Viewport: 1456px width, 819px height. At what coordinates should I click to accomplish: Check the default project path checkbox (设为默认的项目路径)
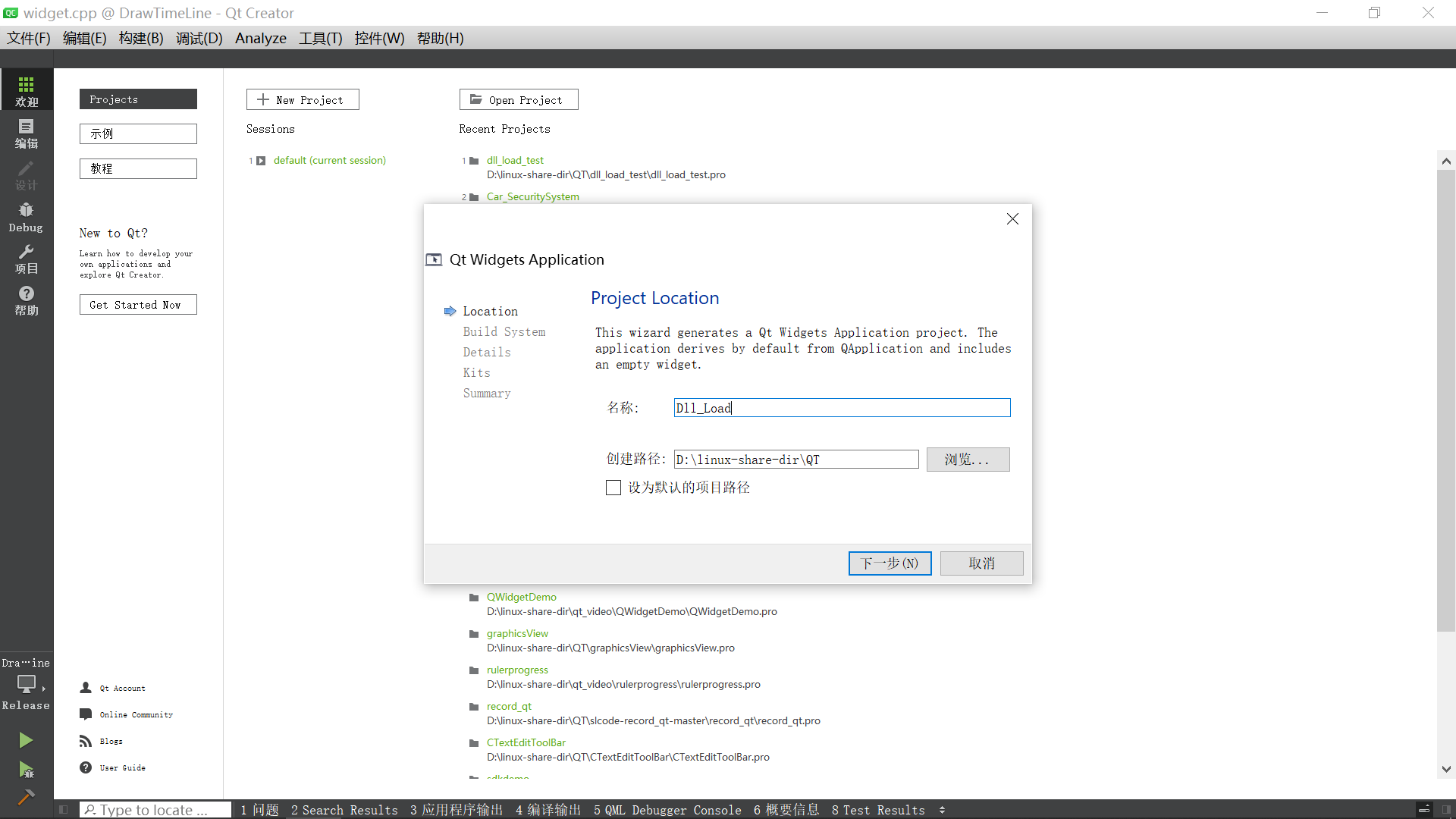(x=613, y=488)
